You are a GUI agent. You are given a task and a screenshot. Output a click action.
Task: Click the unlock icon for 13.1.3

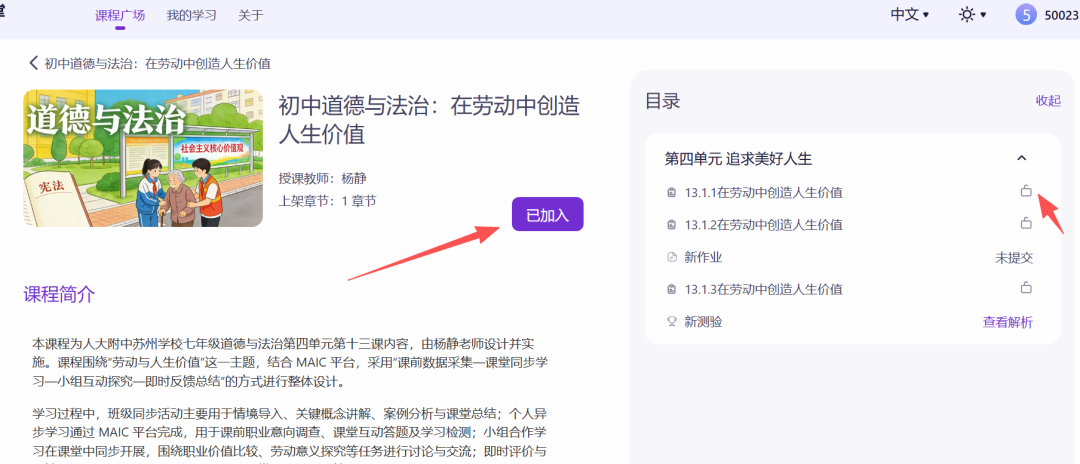coord(1026,288)
